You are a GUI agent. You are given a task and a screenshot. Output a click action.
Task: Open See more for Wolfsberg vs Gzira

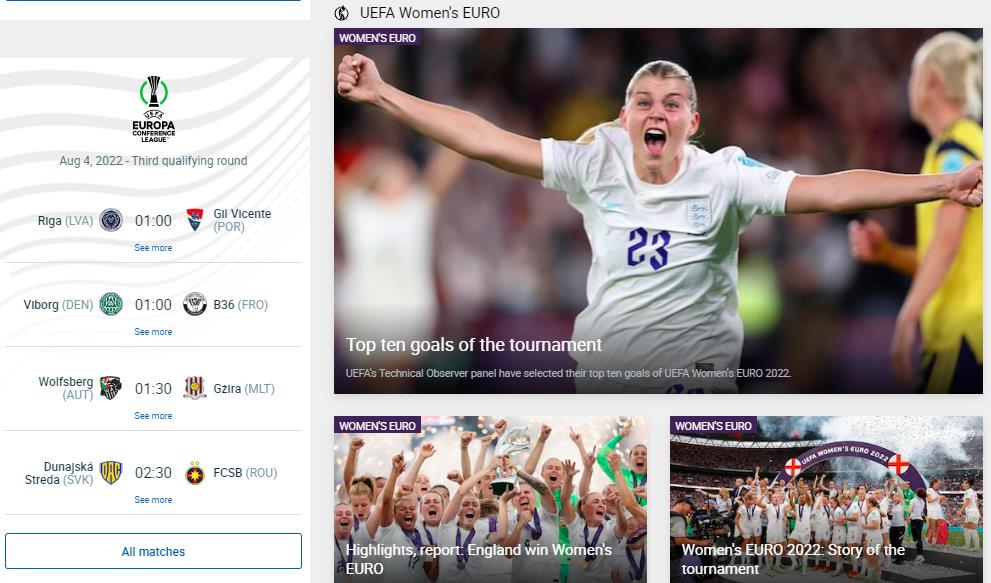[153, 416]
